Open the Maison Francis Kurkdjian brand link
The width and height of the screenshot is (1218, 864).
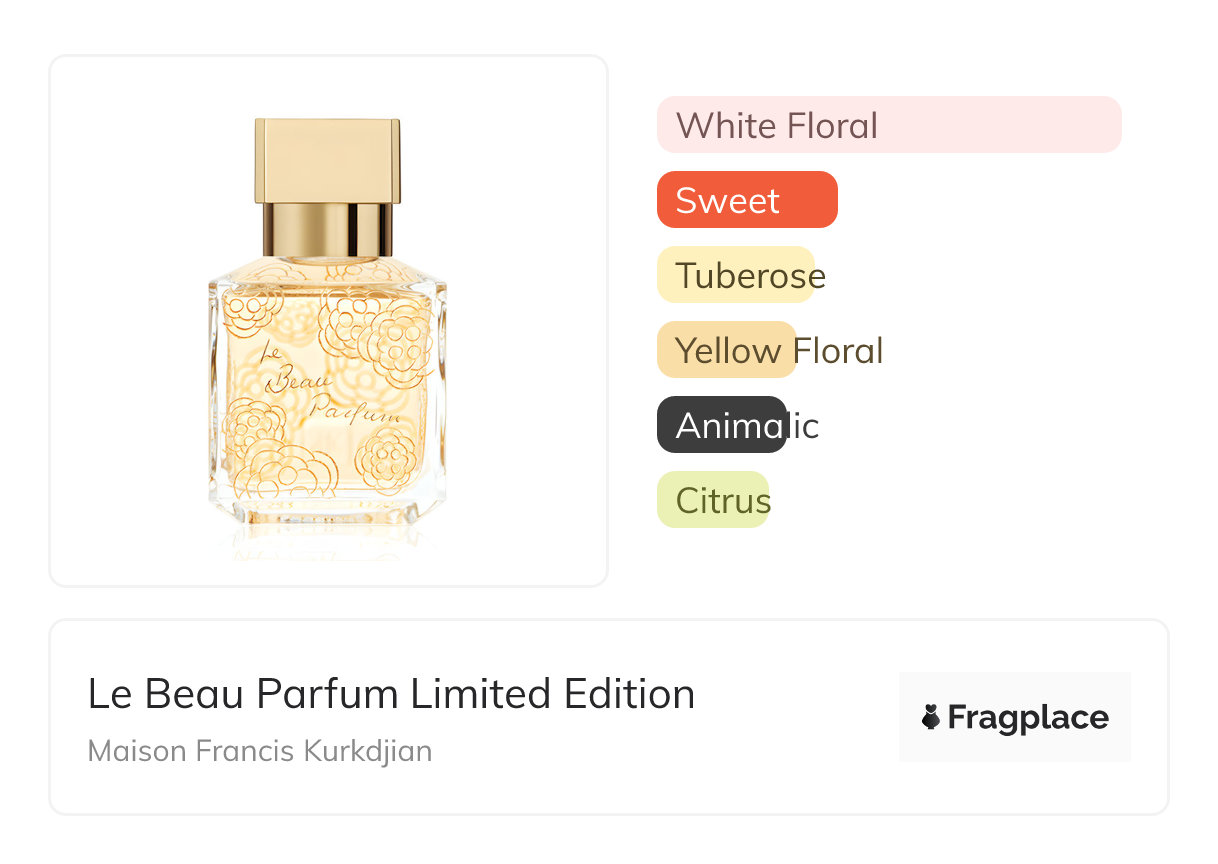point(260,751)
